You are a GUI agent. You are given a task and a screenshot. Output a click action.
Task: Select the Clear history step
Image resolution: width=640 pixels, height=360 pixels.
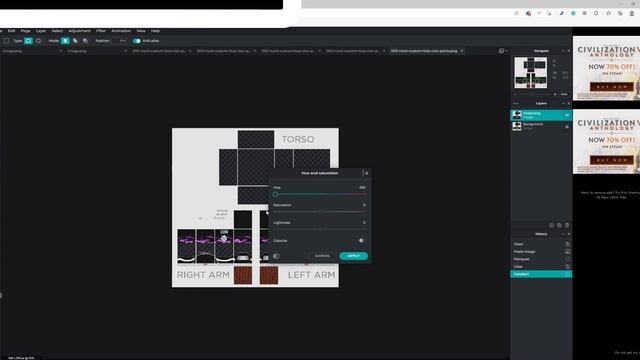pos(541,267)
